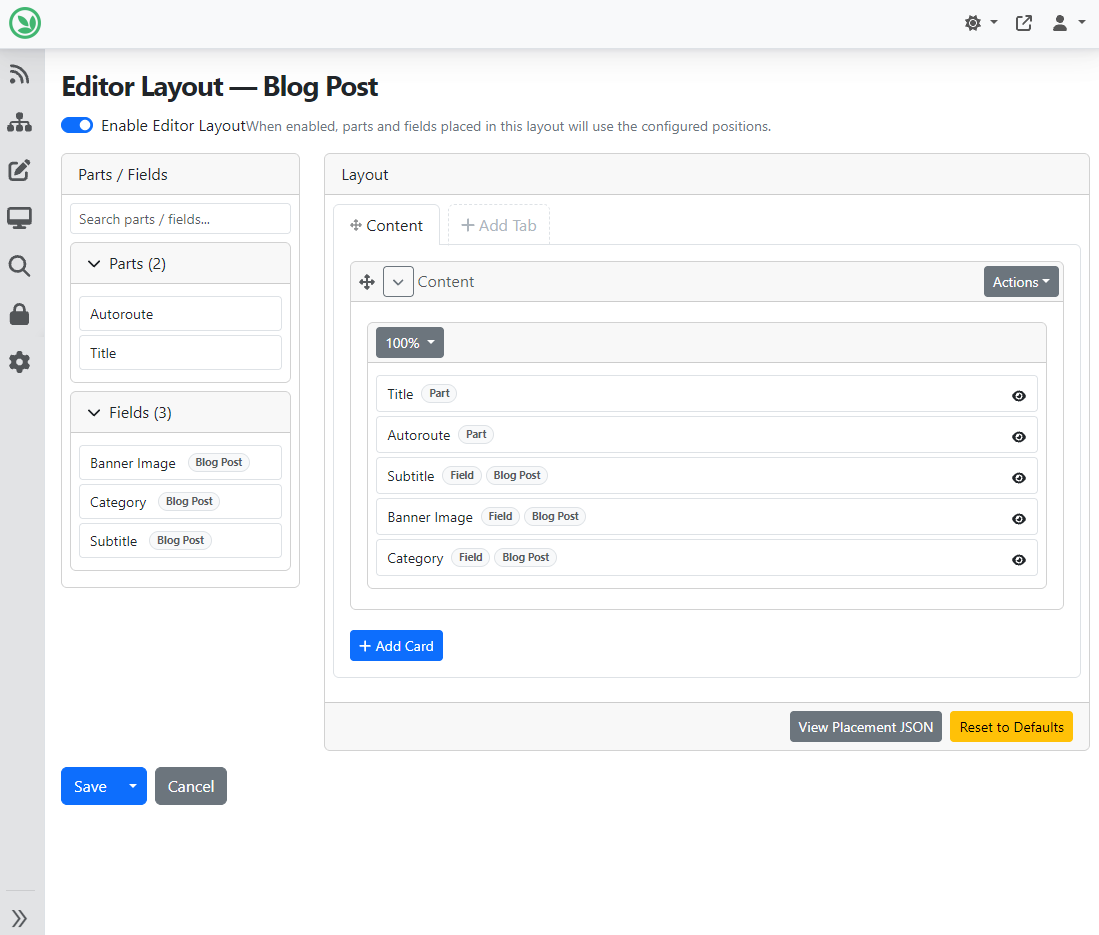Viewport: 1099px width, 935px height.
Task: Toggle visibility of Autoroute part
Action: pyautogui.click(x=1018, y=437)
